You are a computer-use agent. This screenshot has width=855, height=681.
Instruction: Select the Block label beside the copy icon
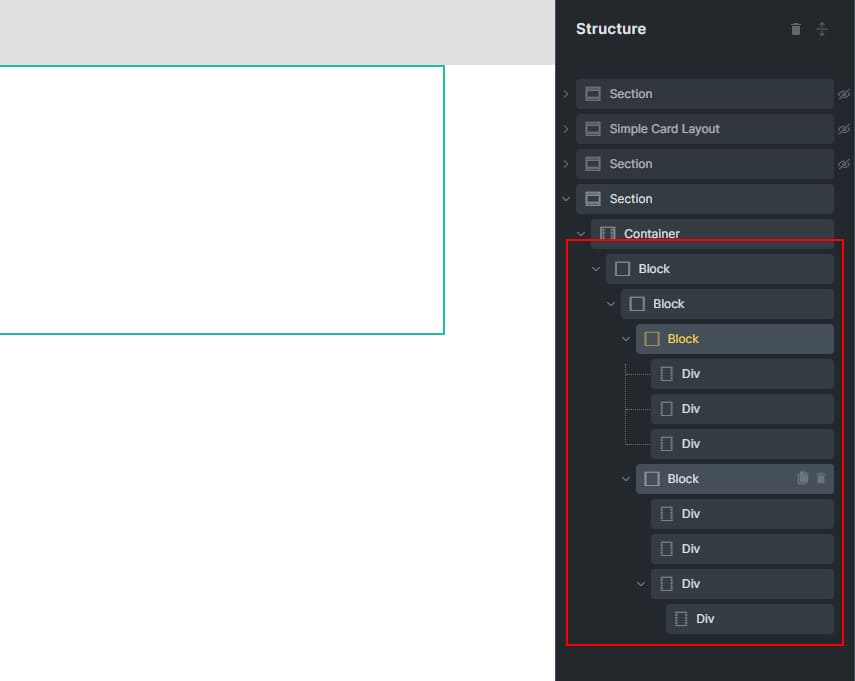(683, 478)
